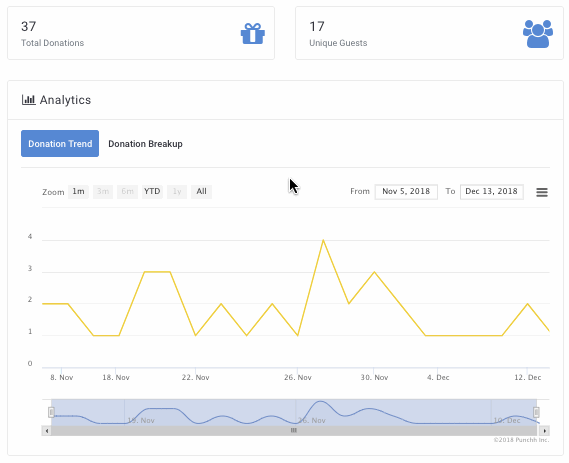The image size is (569, 463).
Task: Choose the 1y zoom option
Action: [x=177, y=191]
